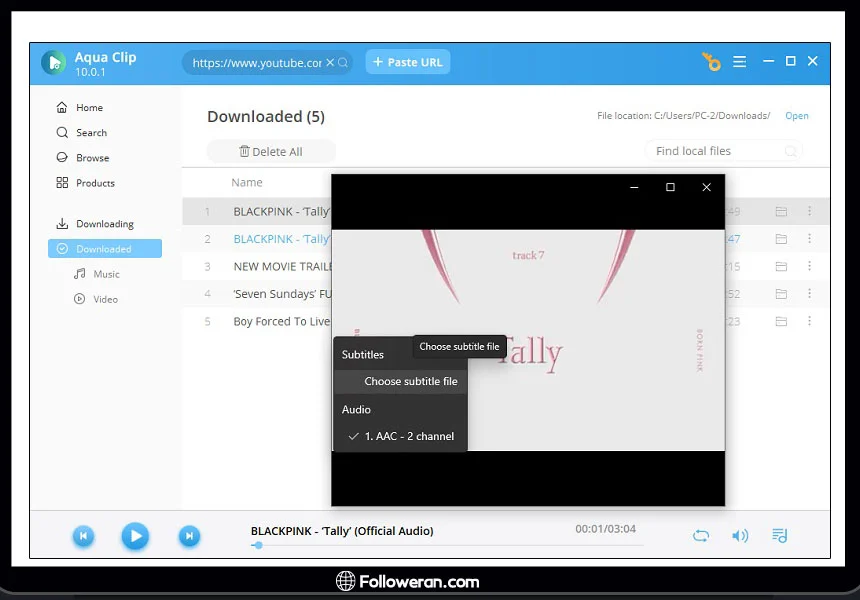Open the file location link

point(796,116)
